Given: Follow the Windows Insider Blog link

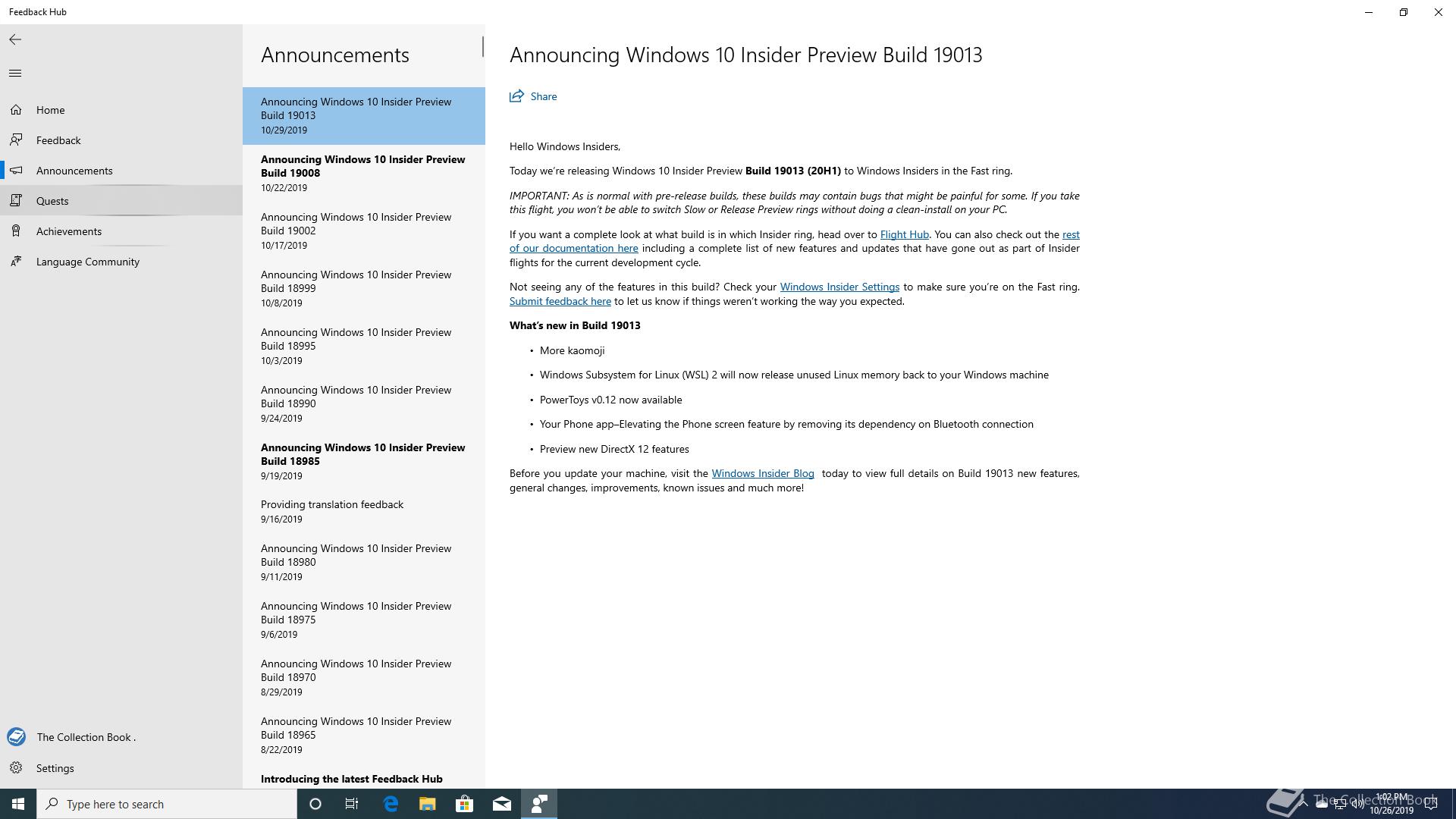Looking at the screenshot, I should 762,473.
